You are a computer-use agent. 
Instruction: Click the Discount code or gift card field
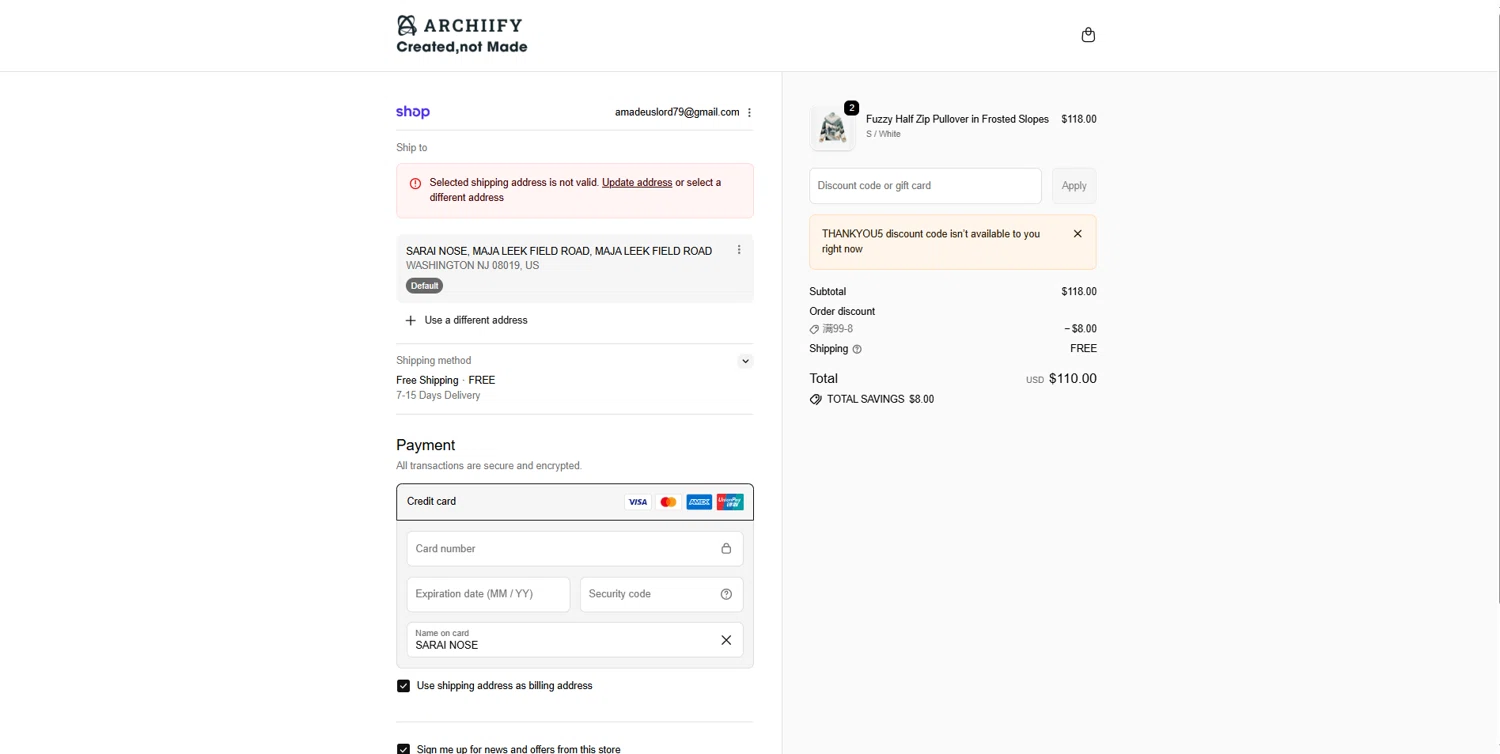(x=925, y=186)
